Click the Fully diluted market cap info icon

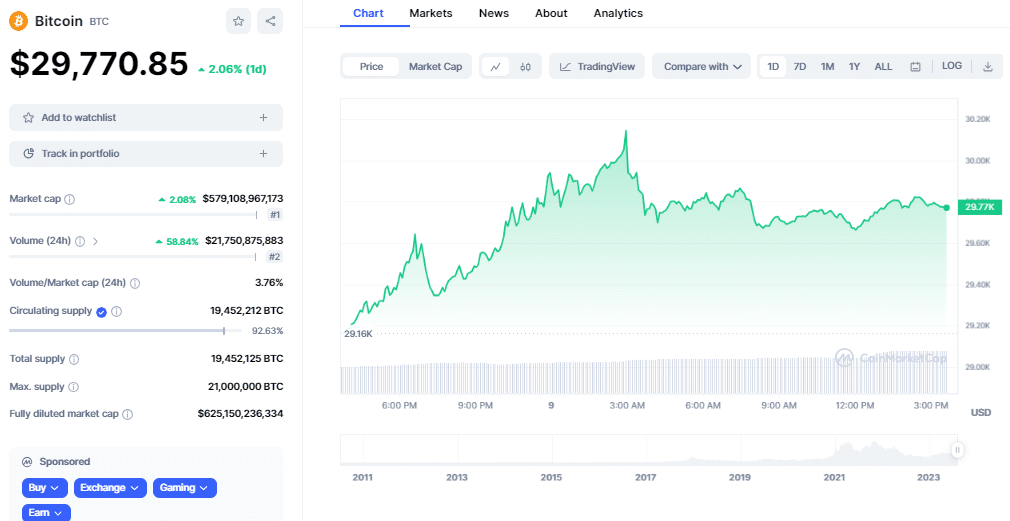tap(128, 415)
